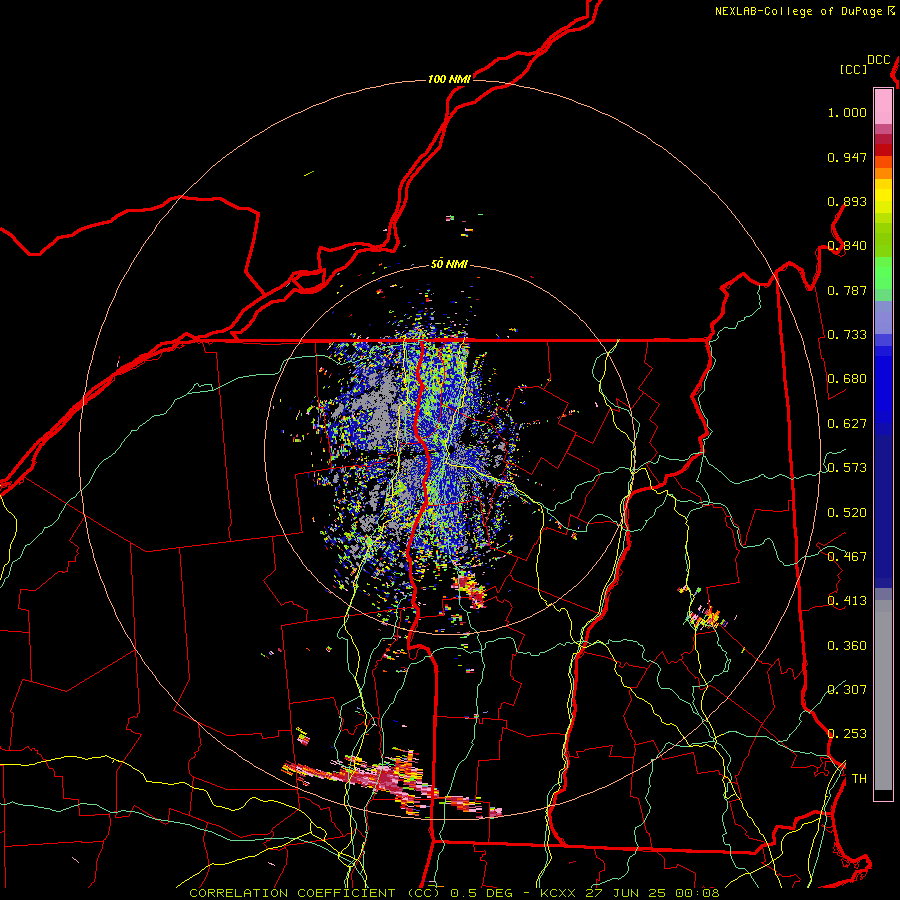
Task: Click the 0.573 legend value
Action: pos(847,468)
